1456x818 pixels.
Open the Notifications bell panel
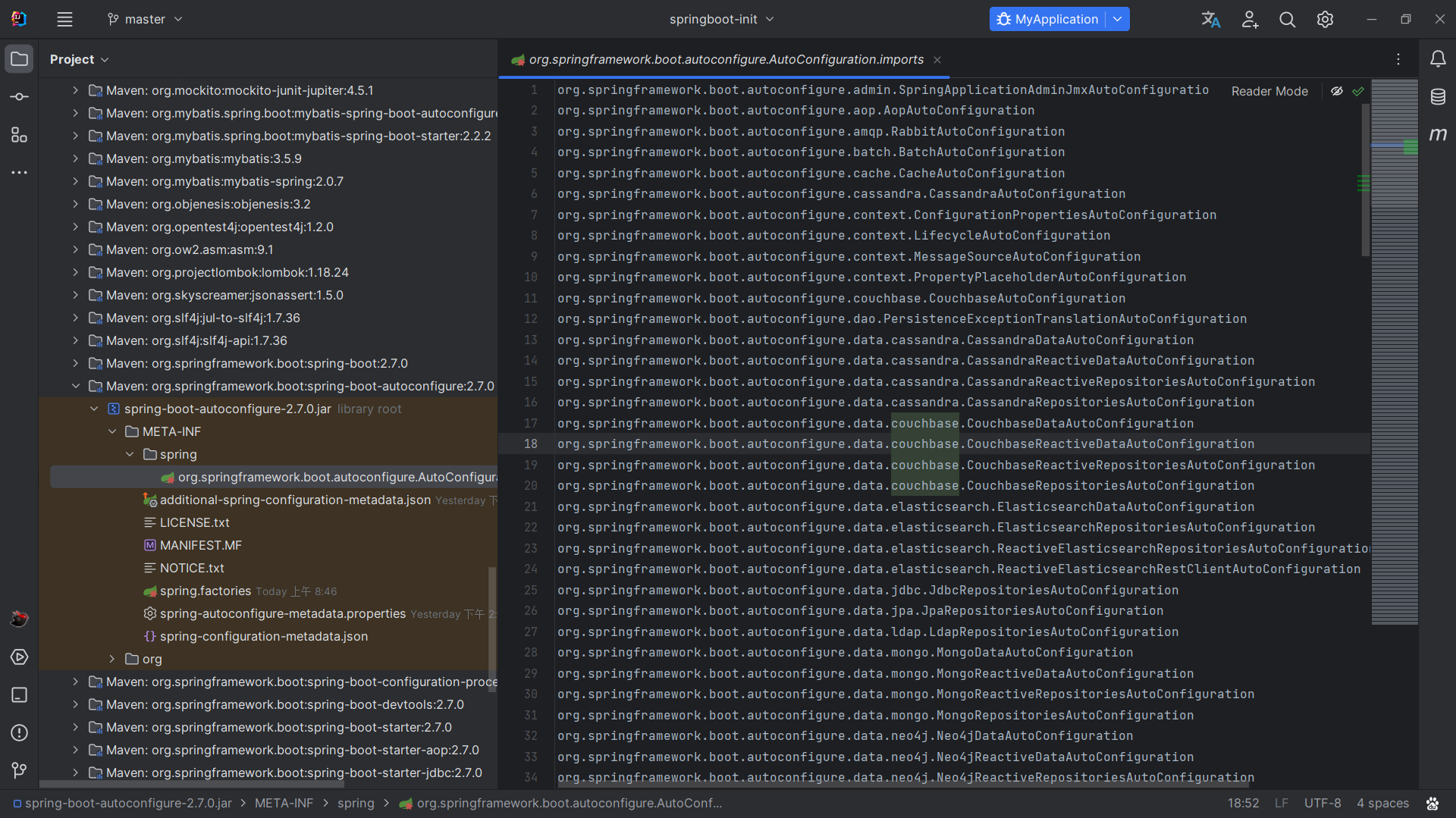[1438, 59]
